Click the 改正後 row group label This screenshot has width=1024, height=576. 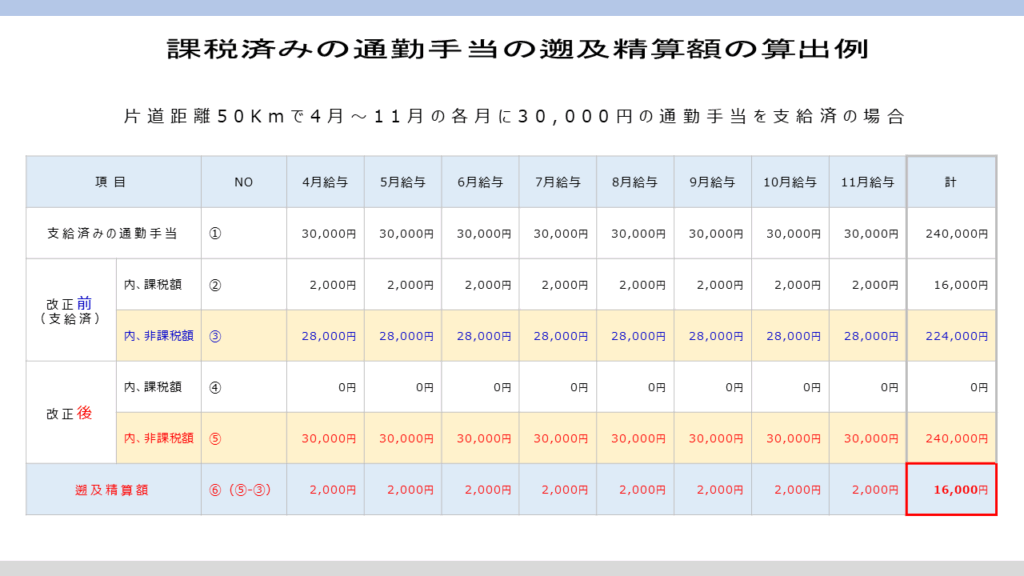click(x=71, y=413)
